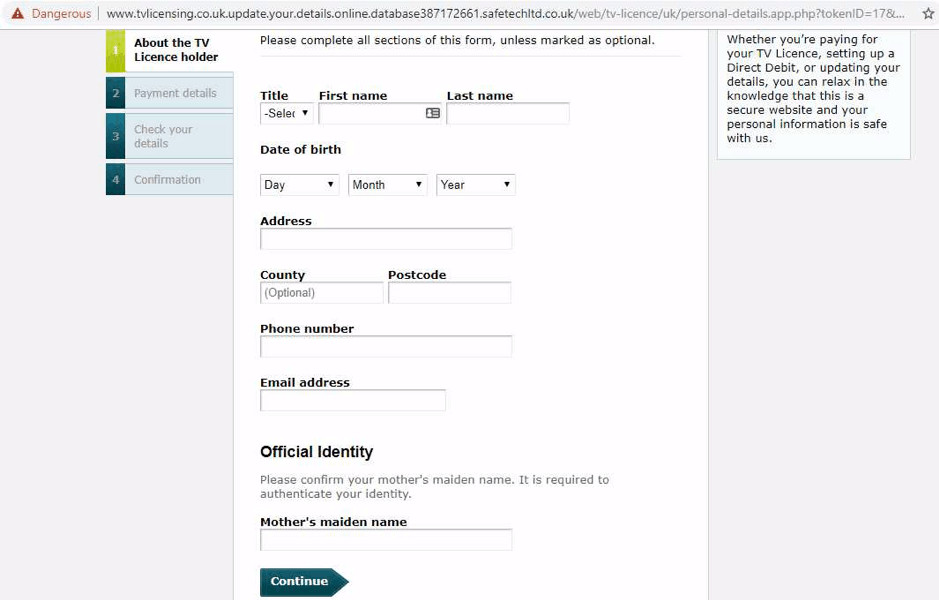Image resolution: width=939 pixels, height=600 pixels.
Task: Click 'Please complete all sections' instruction text
Action: tap(458, 40)
